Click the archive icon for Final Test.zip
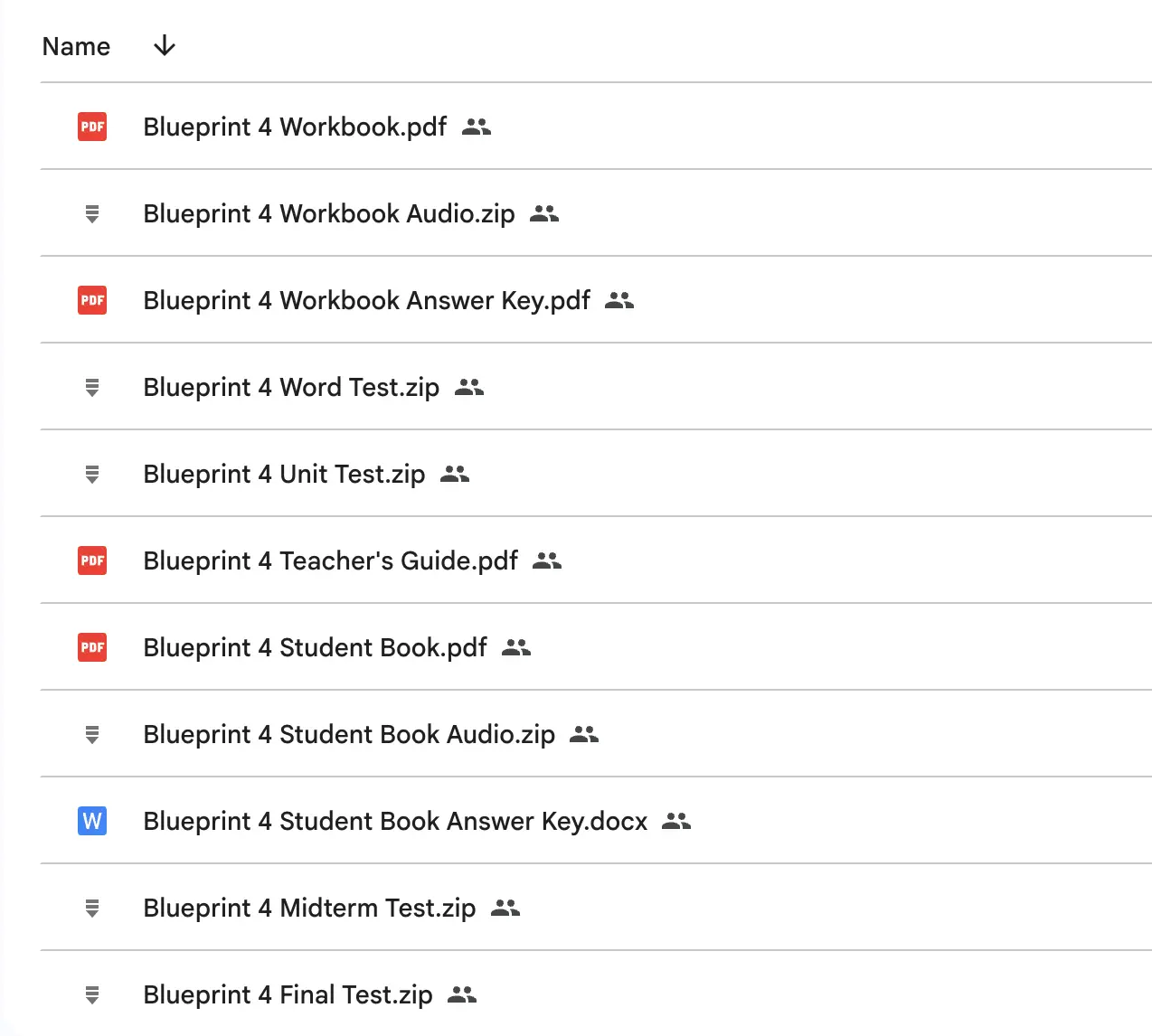The image size is (1152, 1036). pos(92,995)
